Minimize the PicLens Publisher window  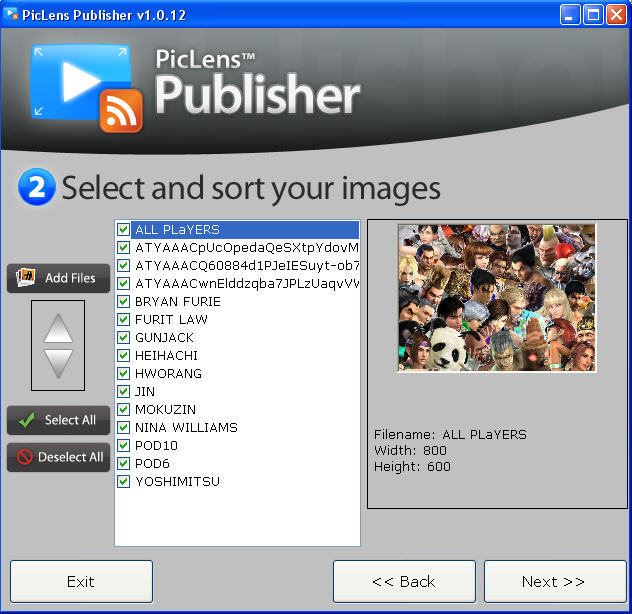pyautogui.click(x=570, y=15)
